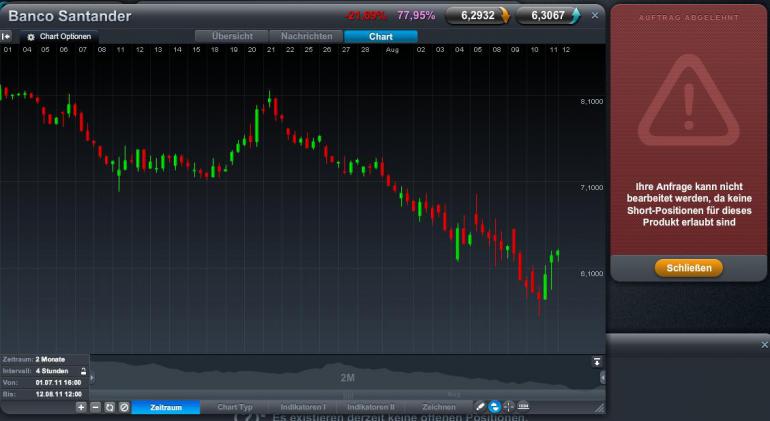
Task: Toggle the crosshair cursor tool
Action: (508, 407)
